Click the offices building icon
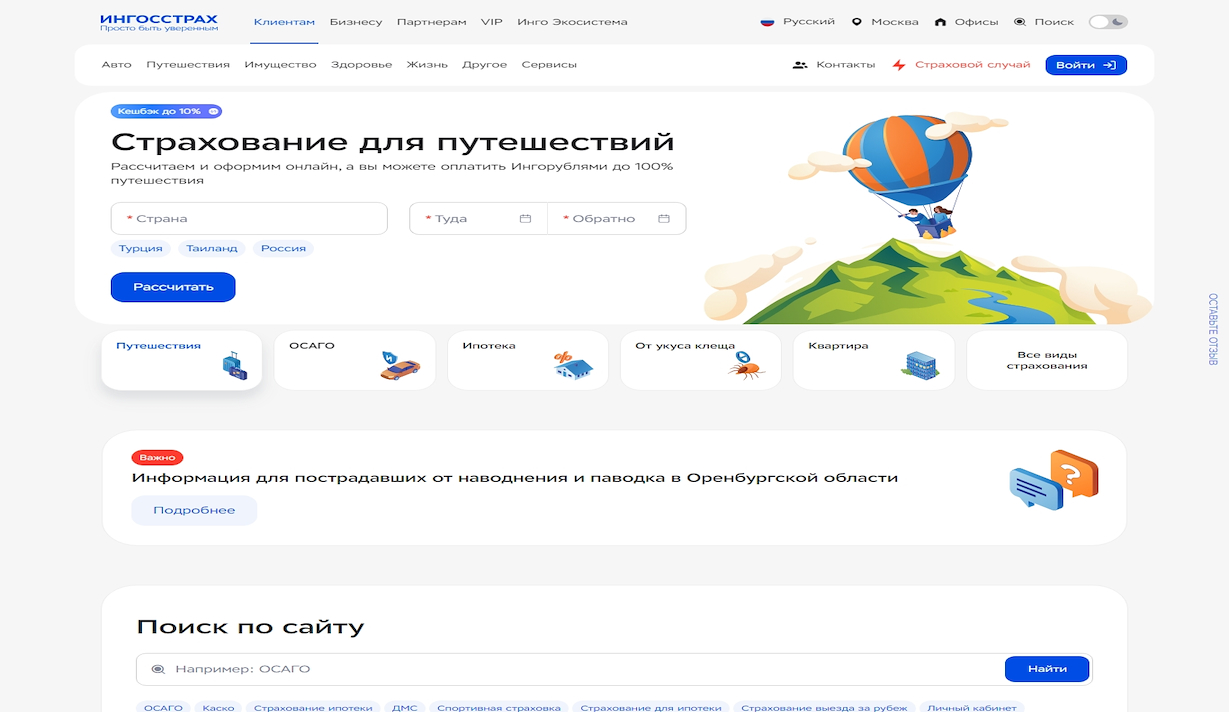Image resolution: width=1229 pixels, height=712 pixels. [940, 22]
